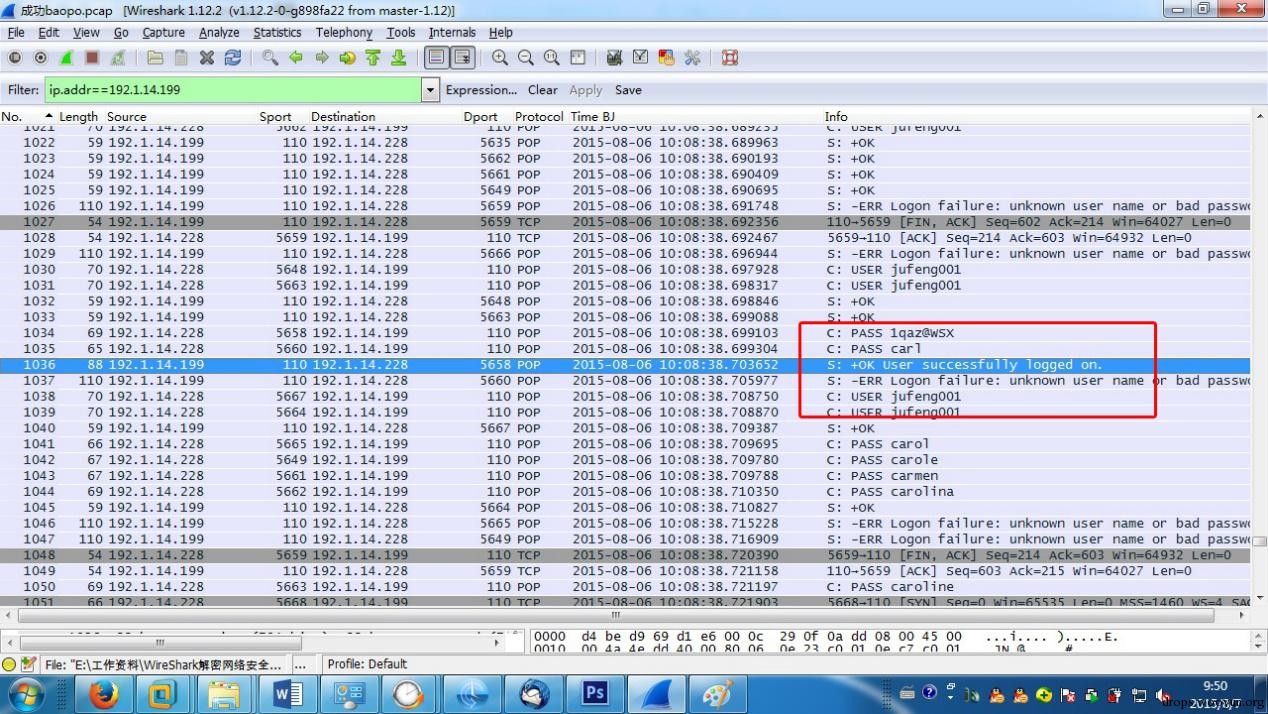Click the Help lifebuoy icon
This screenshot has width=1268, height=714.
(730, 58)
